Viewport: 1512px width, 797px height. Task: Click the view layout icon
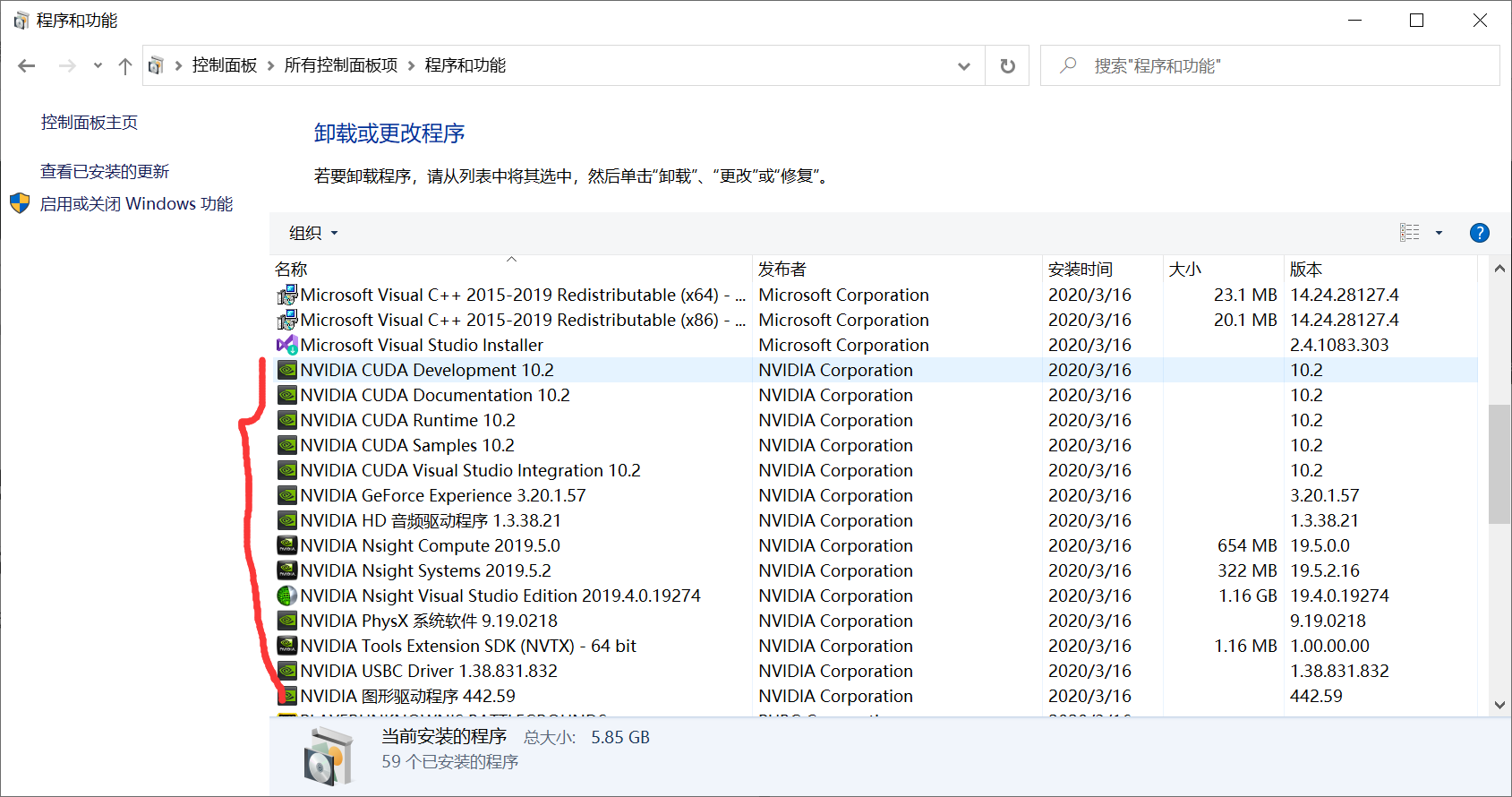click(x=1410, y=233)
